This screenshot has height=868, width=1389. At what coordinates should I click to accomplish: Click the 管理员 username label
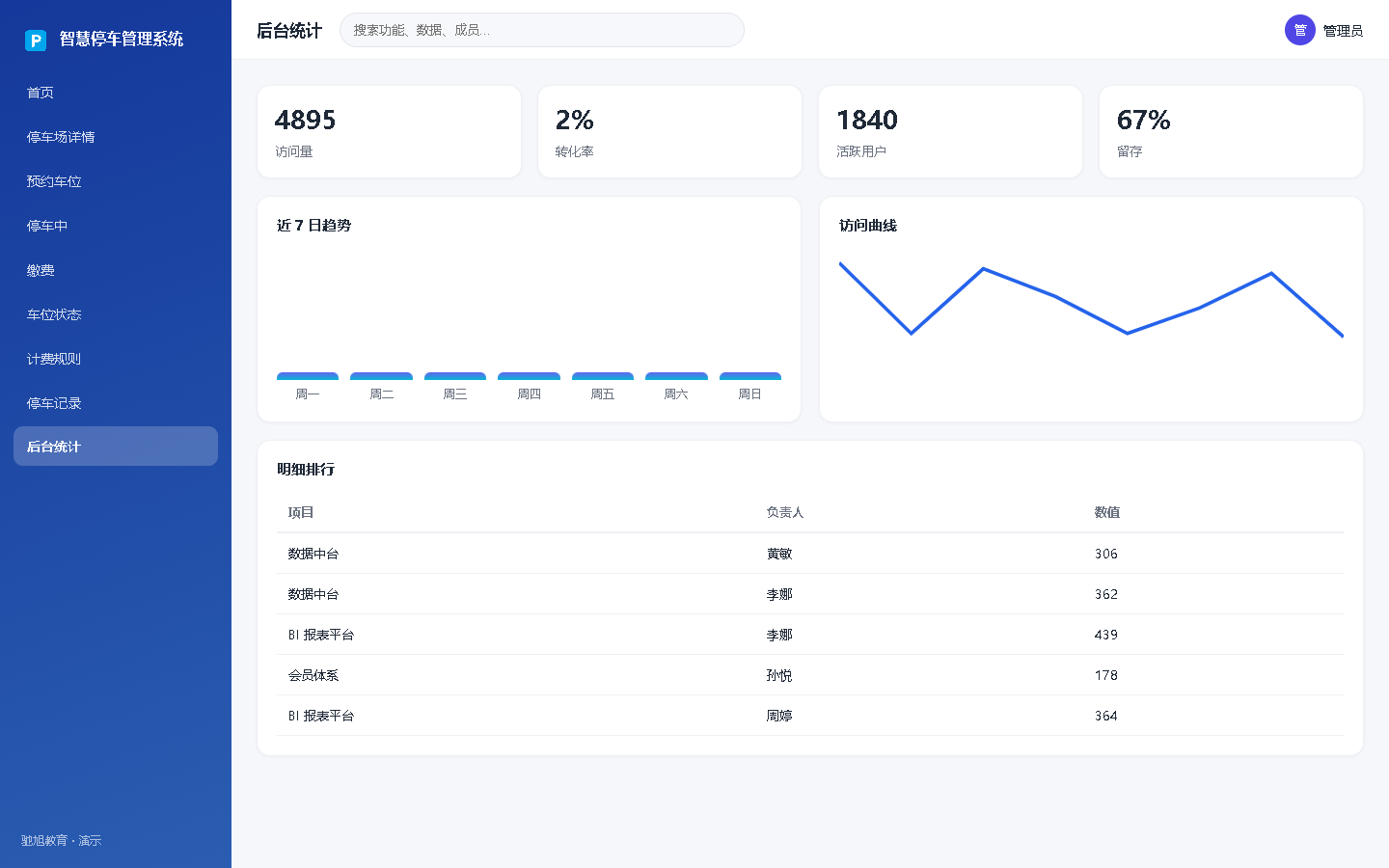[1343, 31]
